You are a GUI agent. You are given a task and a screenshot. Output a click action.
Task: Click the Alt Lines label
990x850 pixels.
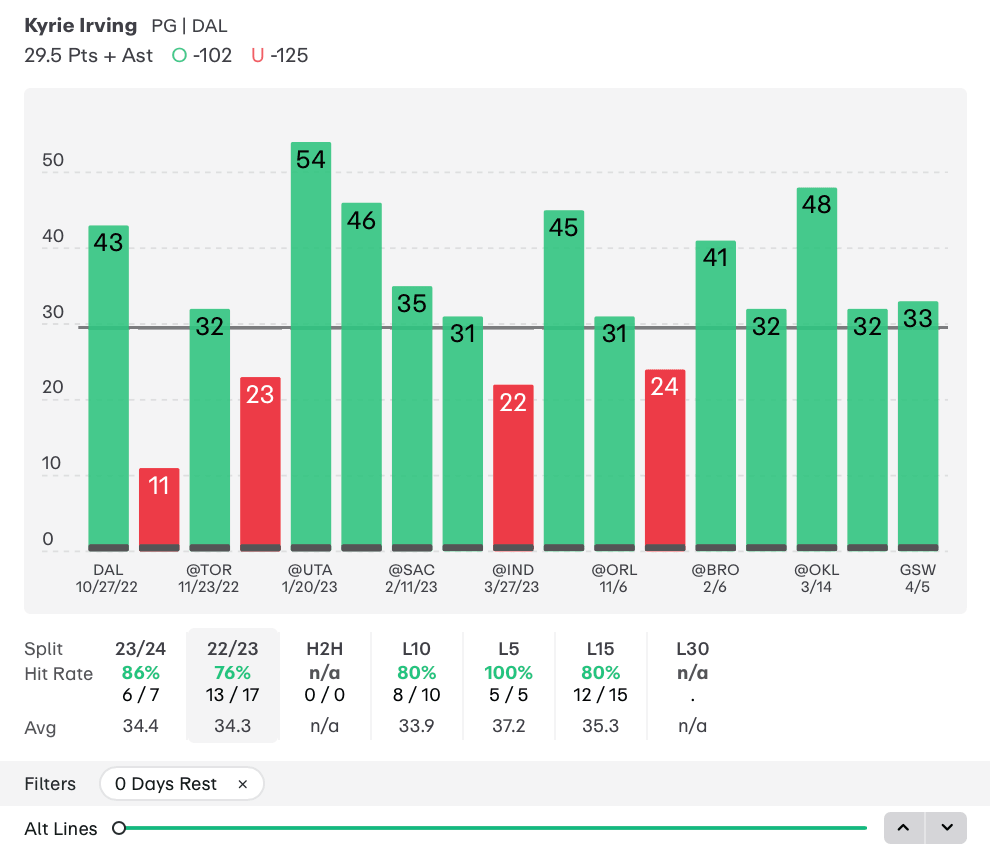61,829
